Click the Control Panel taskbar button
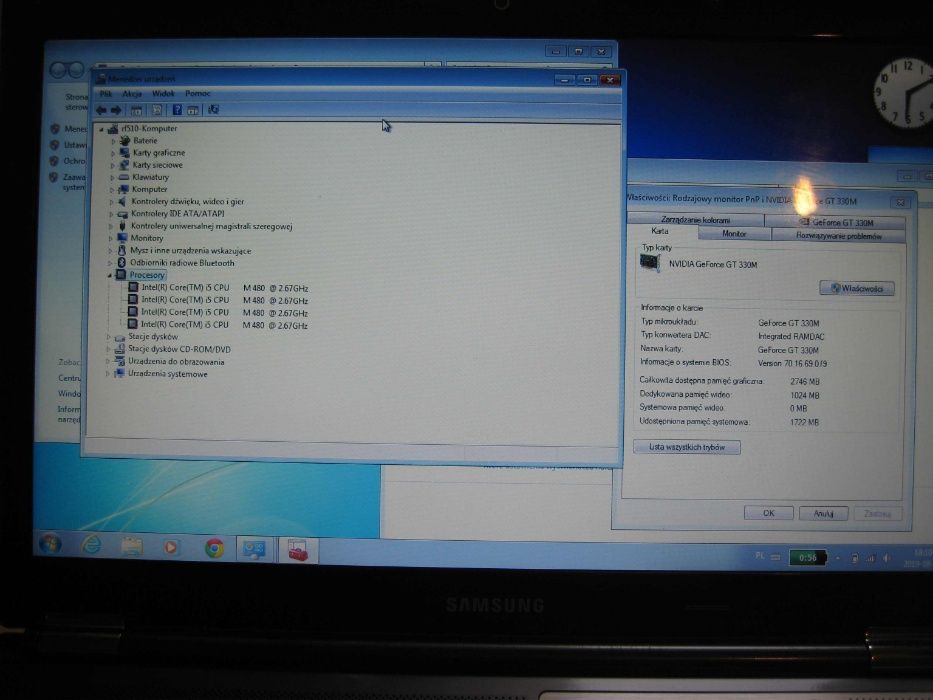 (255, 549)
